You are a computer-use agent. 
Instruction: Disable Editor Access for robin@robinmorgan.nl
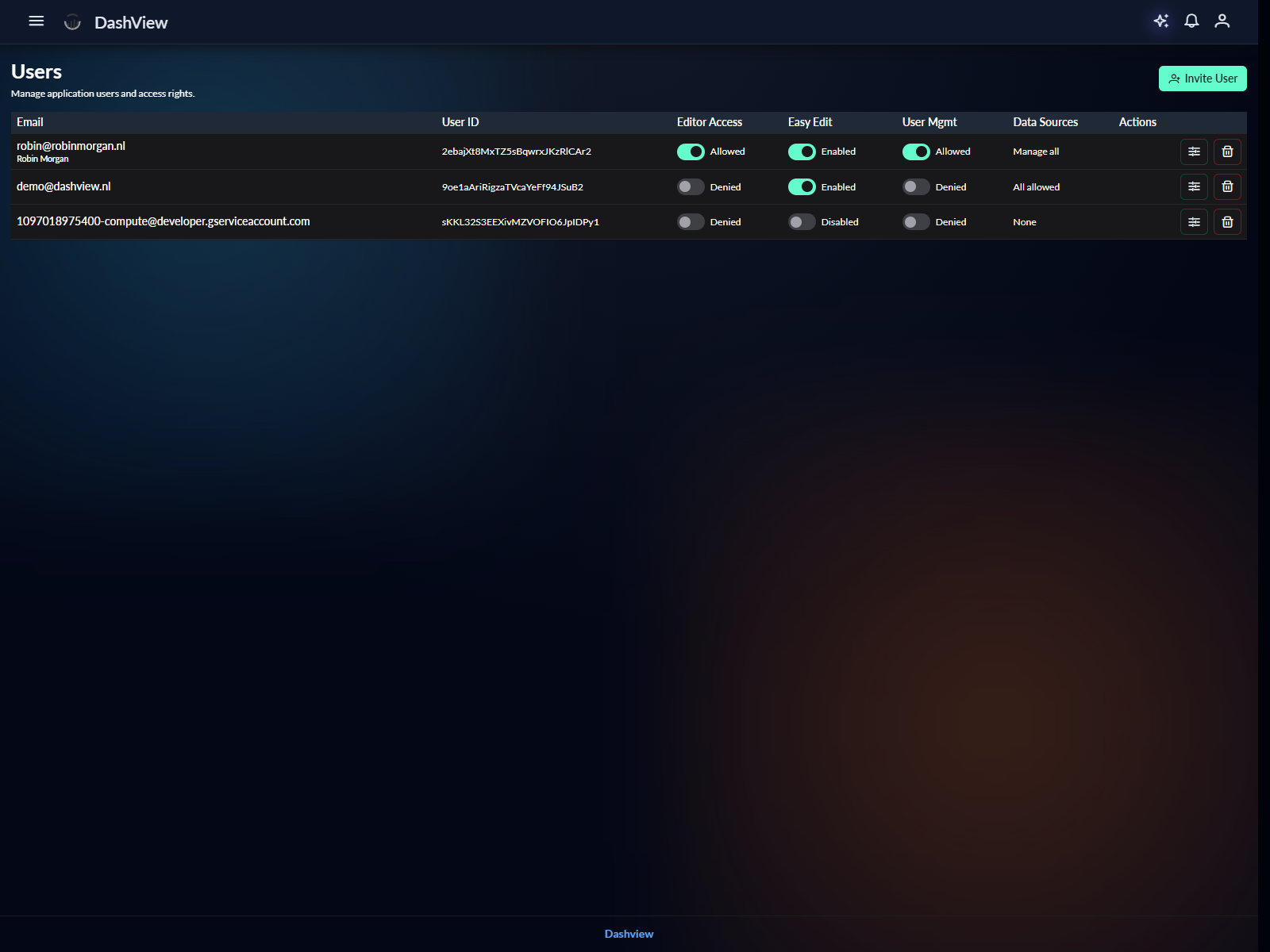tap(691, 152)
